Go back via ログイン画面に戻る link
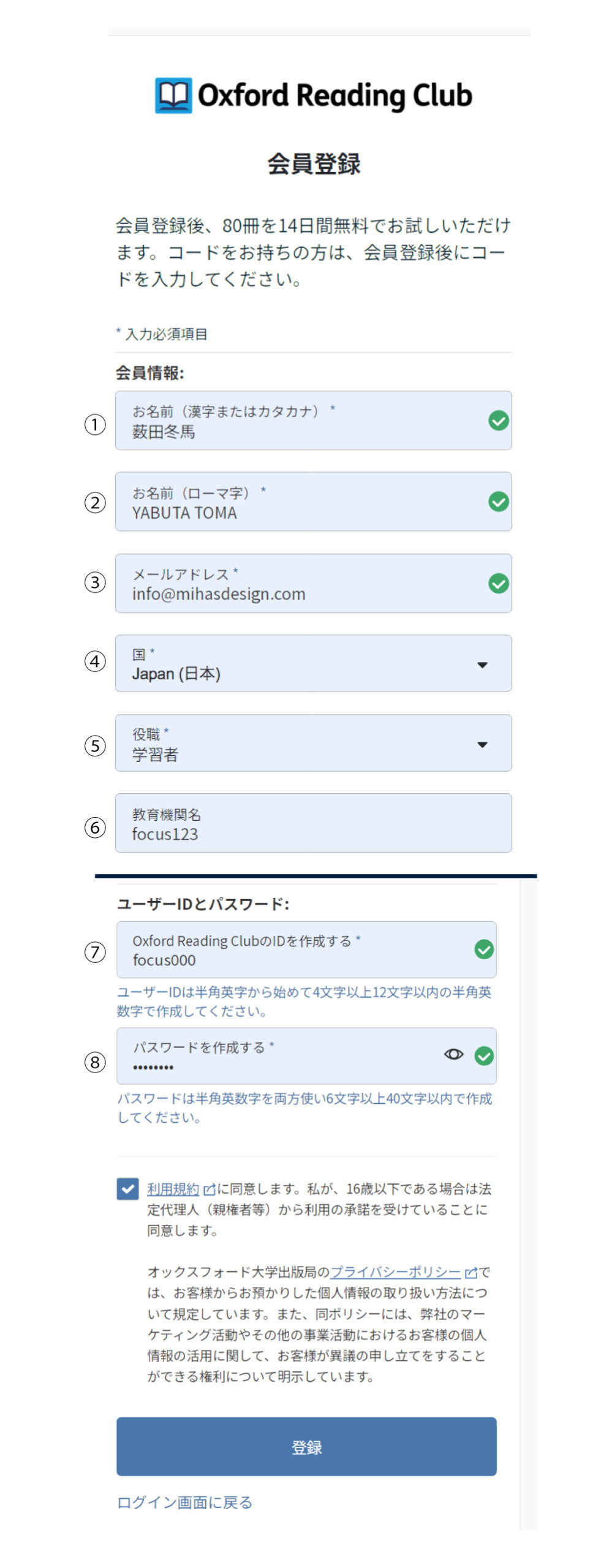 point(184,1502)
